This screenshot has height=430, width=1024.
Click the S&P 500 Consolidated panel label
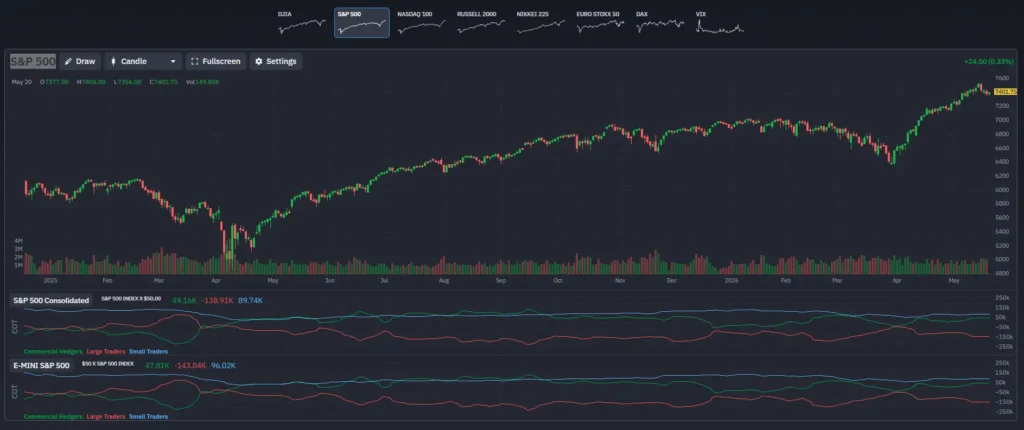click(51, 301)
